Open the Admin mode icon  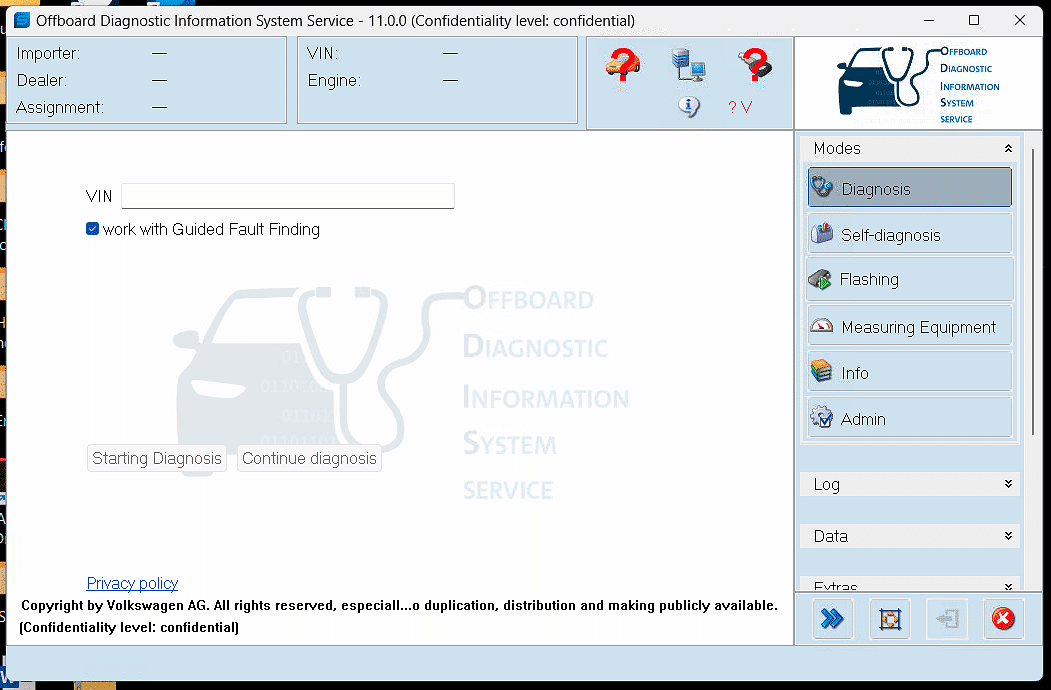coord(822,417)
